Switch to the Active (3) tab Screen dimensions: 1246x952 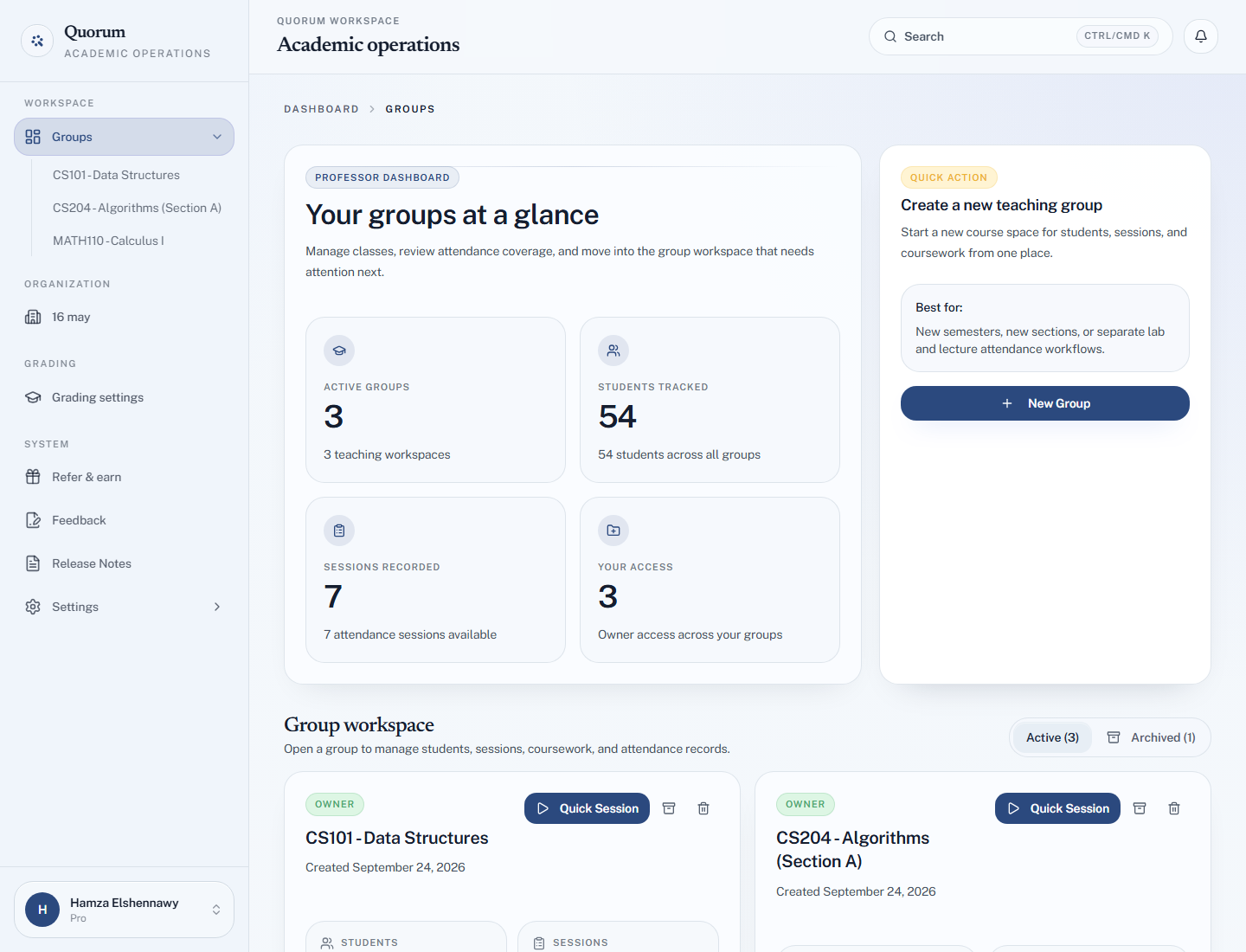(1052, 737)
